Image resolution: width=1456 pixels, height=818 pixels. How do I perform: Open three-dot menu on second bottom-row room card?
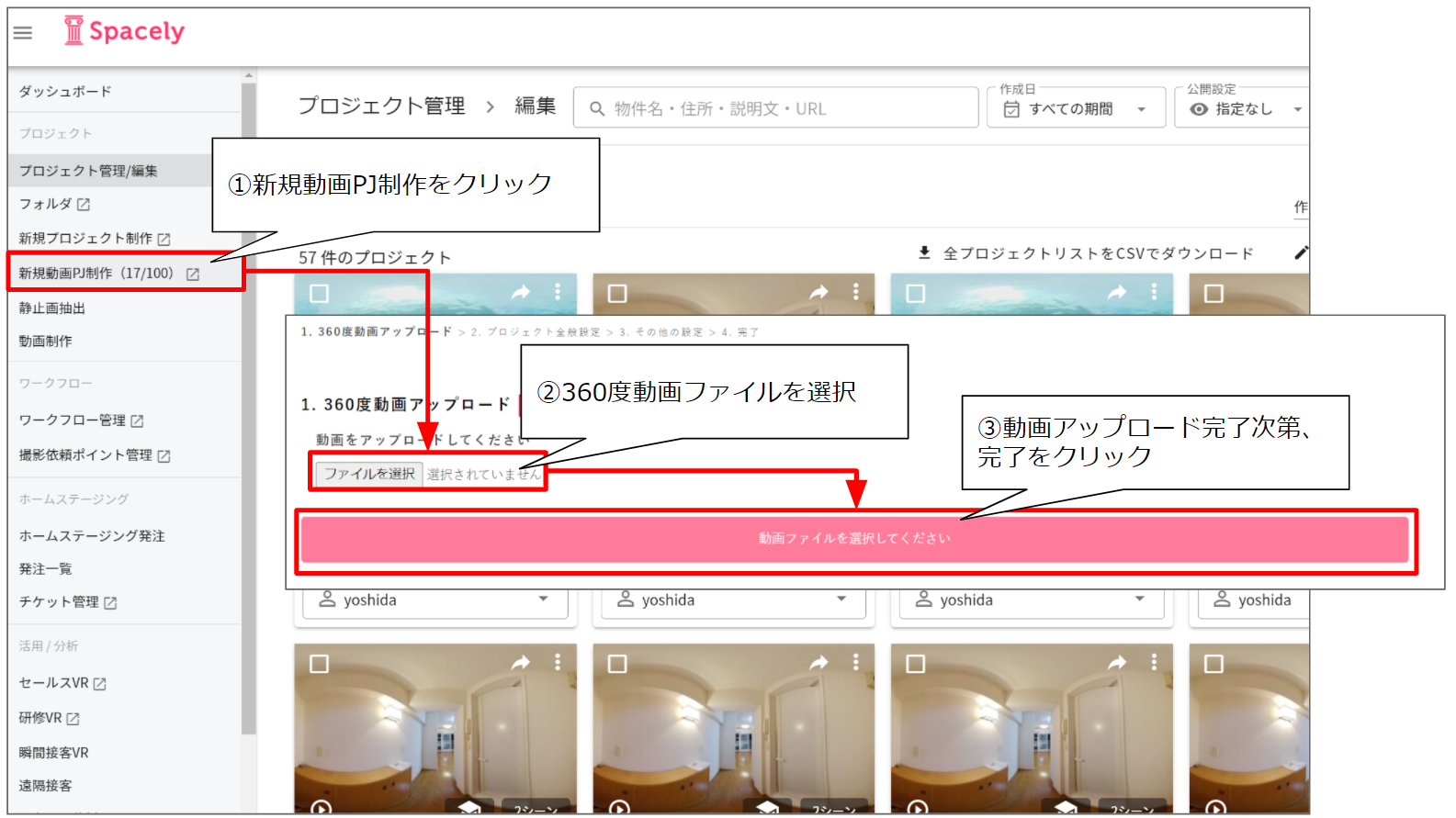click(x=856, y=663)
